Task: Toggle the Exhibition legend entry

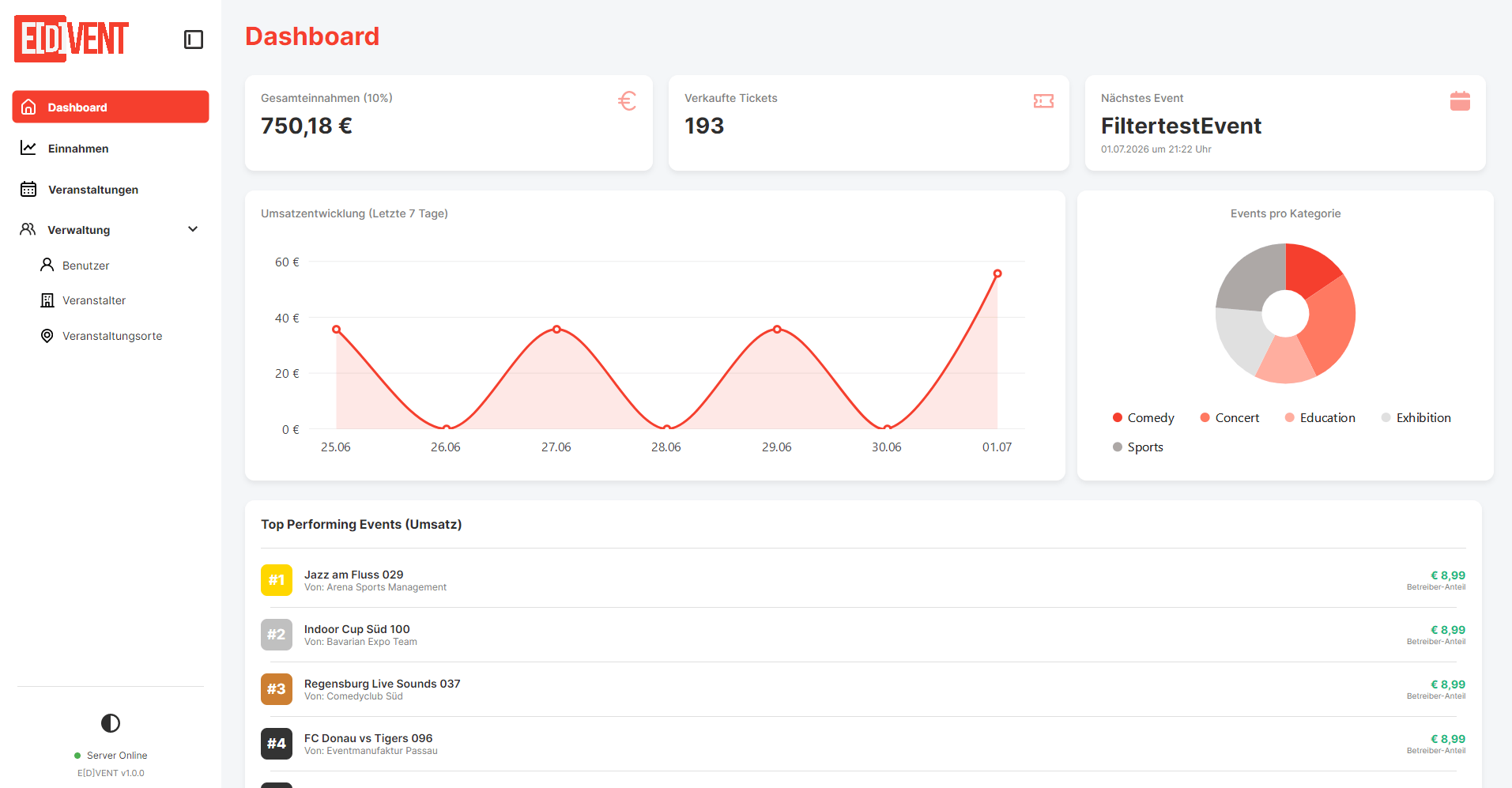Action: pos(1416,417)
